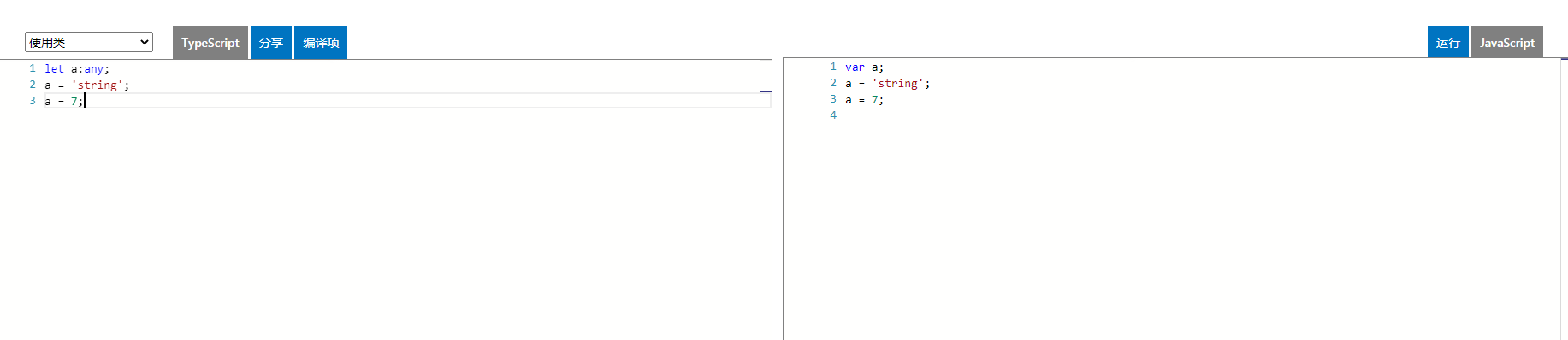Open the 编译项 compile options button
The width and height of the screenshot is (1568, 340).
tap(321, 43)
